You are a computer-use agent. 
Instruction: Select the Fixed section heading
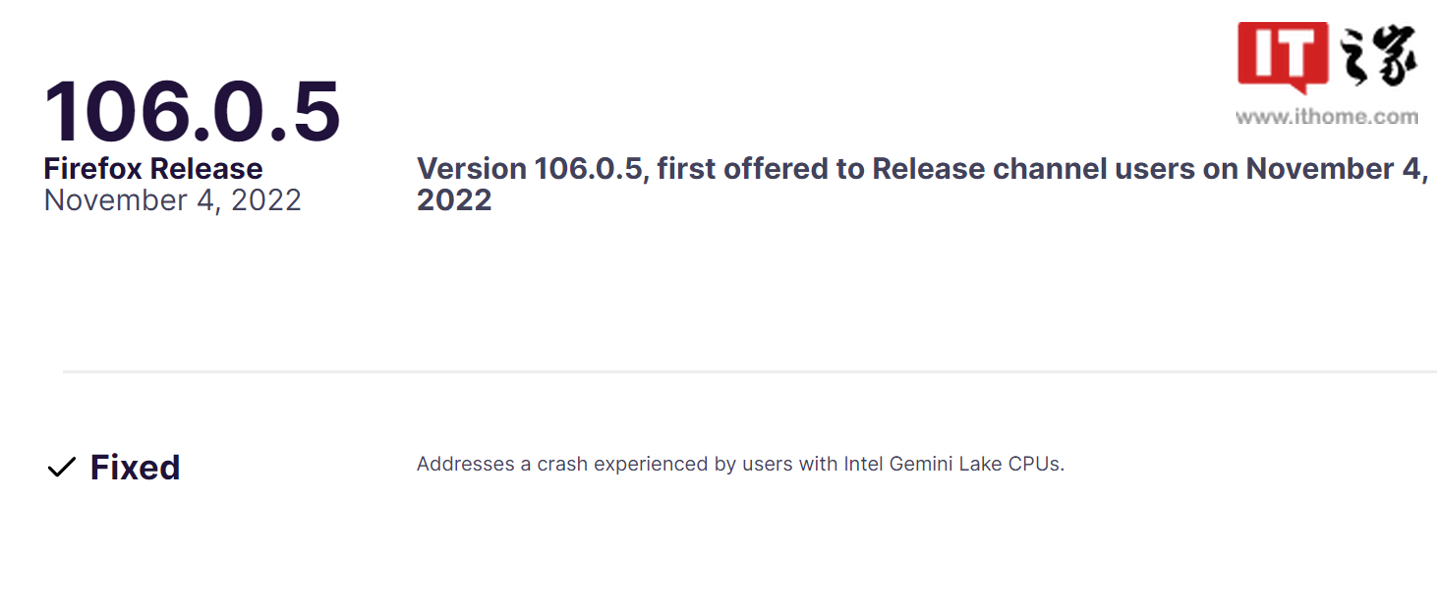click(135, 467)
